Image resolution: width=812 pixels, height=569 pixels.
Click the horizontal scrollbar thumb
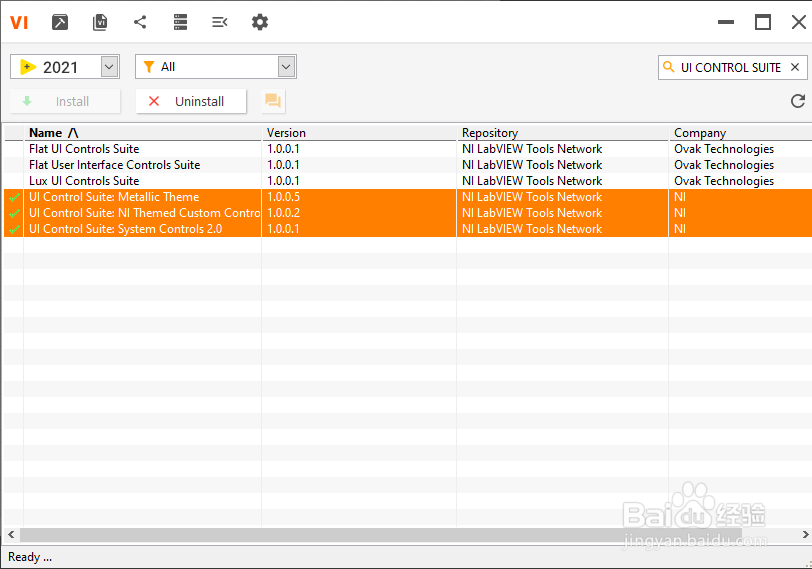point(381,534)
